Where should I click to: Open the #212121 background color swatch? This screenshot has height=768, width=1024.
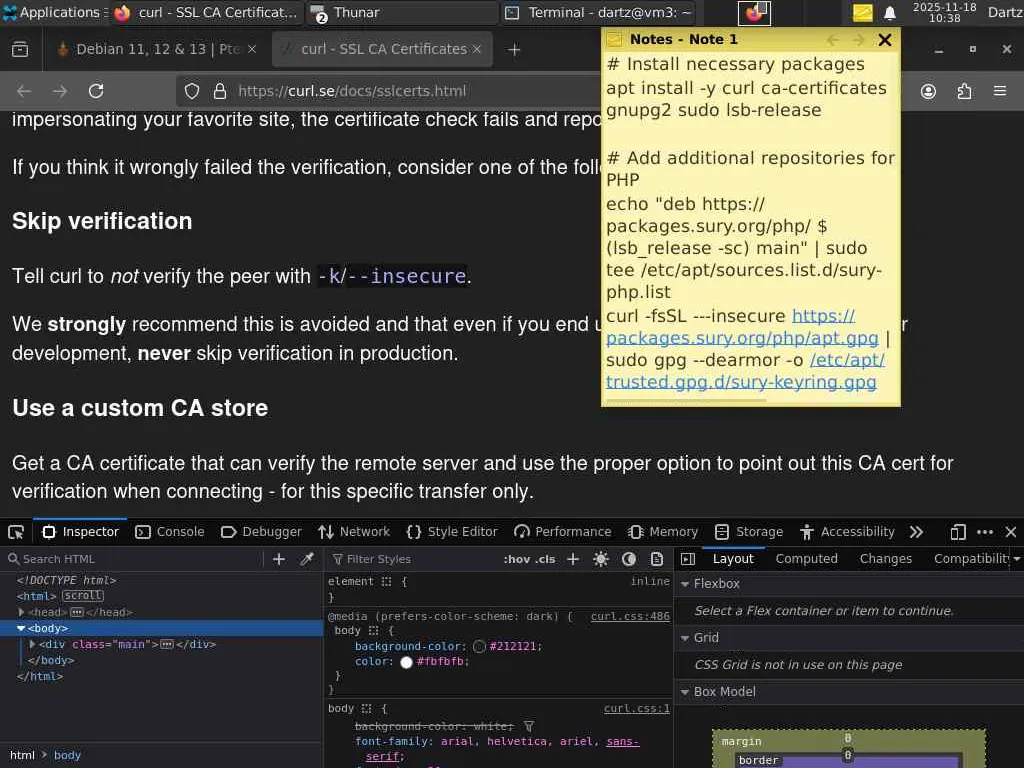[479, 647]
